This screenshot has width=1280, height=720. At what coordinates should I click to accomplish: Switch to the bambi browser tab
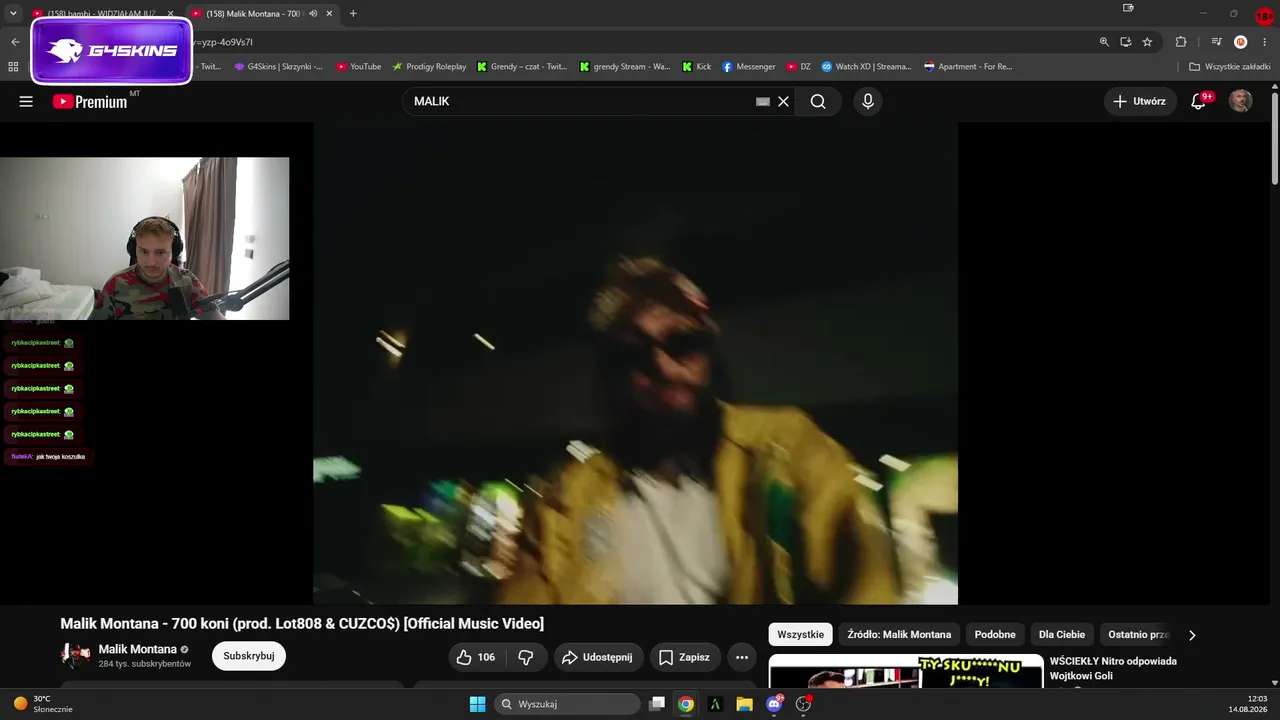(x=100, y=14)
